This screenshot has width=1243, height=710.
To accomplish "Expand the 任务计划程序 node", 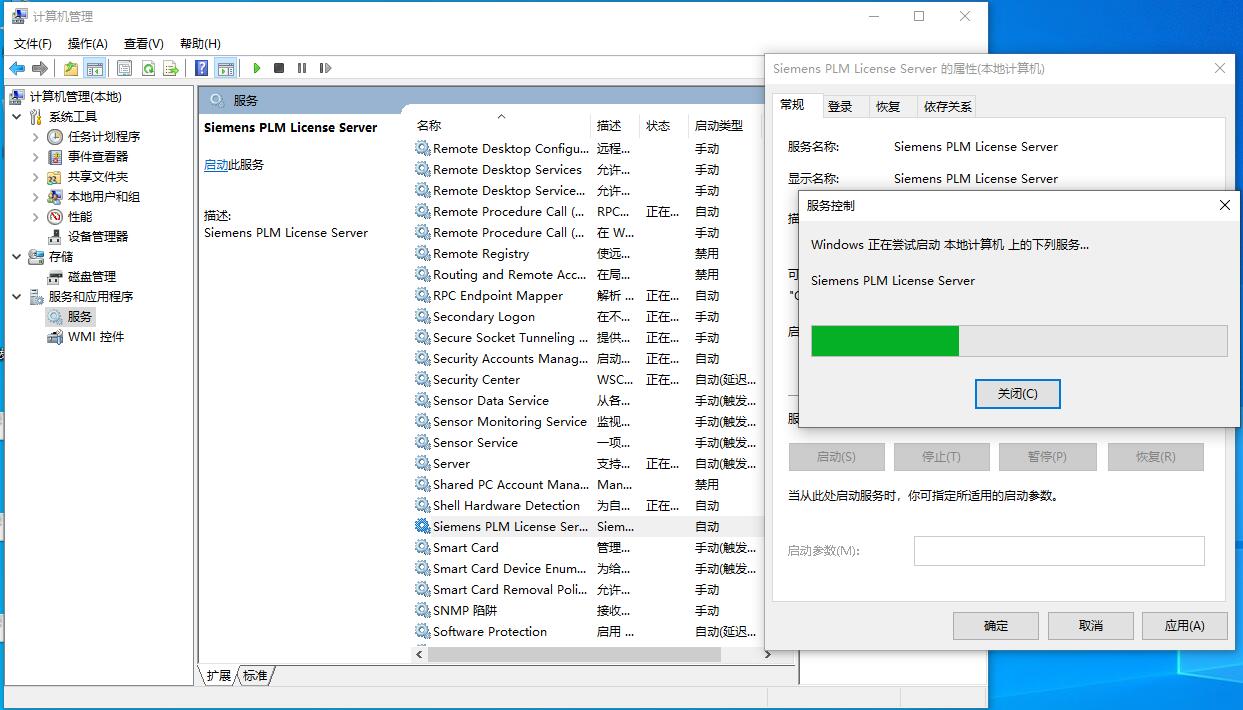I will (36, 137).
